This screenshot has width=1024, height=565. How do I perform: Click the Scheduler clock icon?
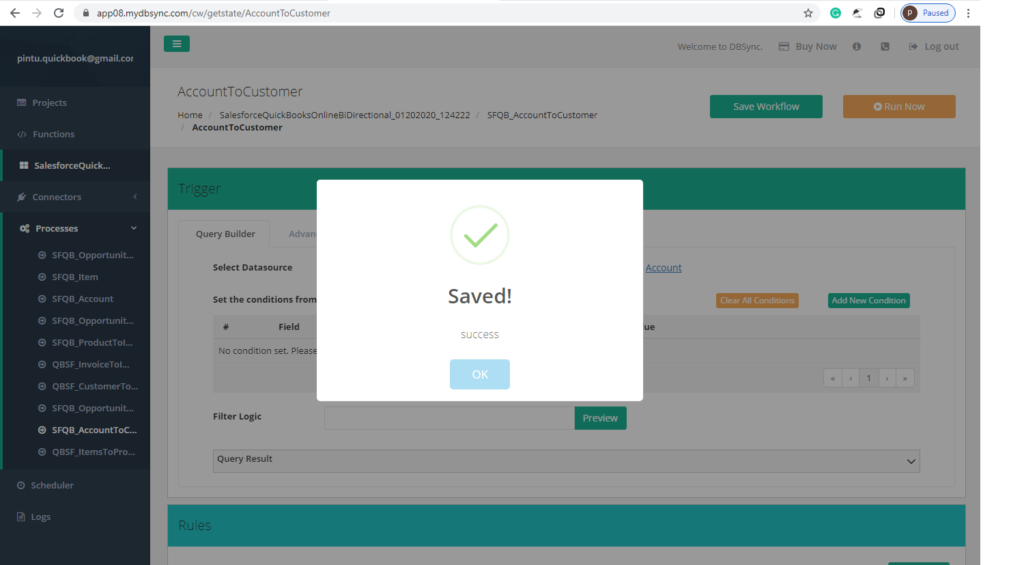[x=21, y=485]
